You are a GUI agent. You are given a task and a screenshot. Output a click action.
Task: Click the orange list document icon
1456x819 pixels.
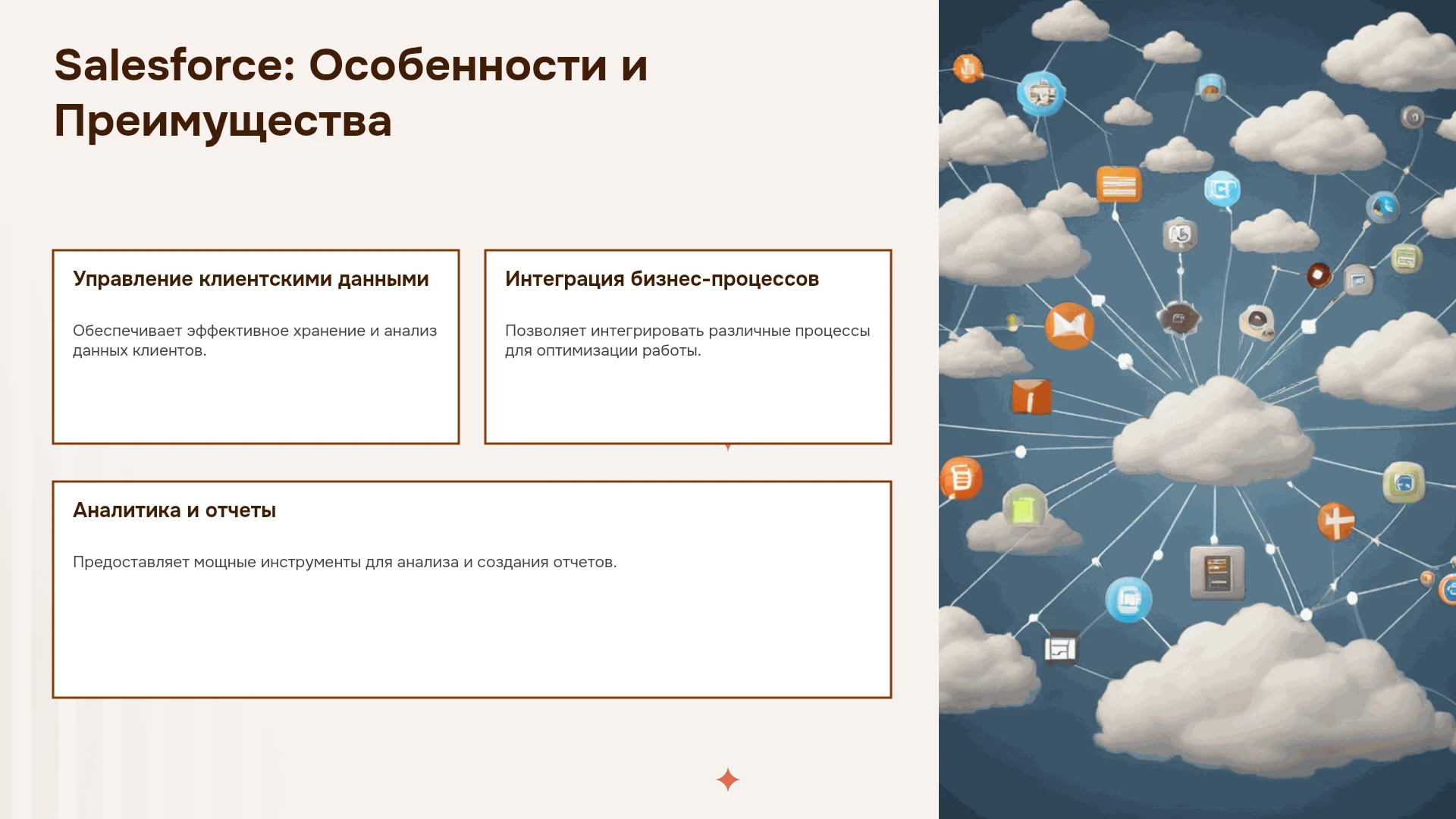pos(961,478)
